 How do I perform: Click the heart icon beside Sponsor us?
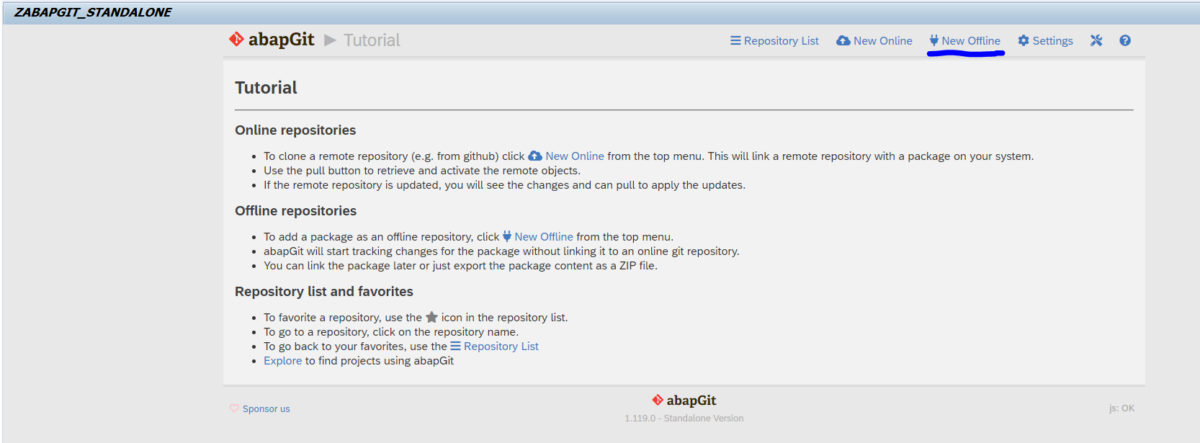pos(234,408)
